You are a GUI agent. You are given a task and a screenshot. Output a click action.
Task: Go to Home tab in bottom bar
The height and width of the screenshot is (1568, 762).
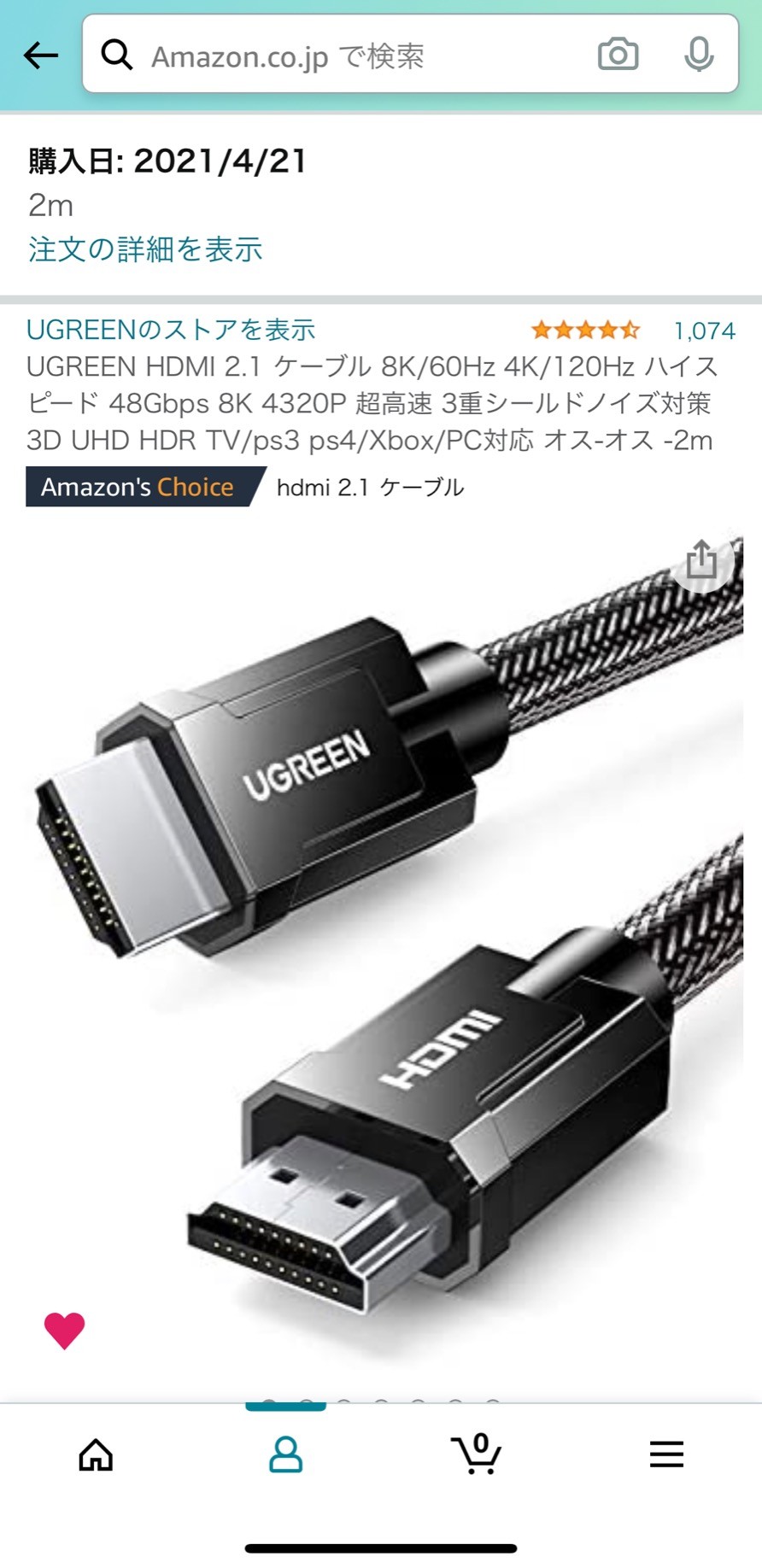click(96, 1454)
